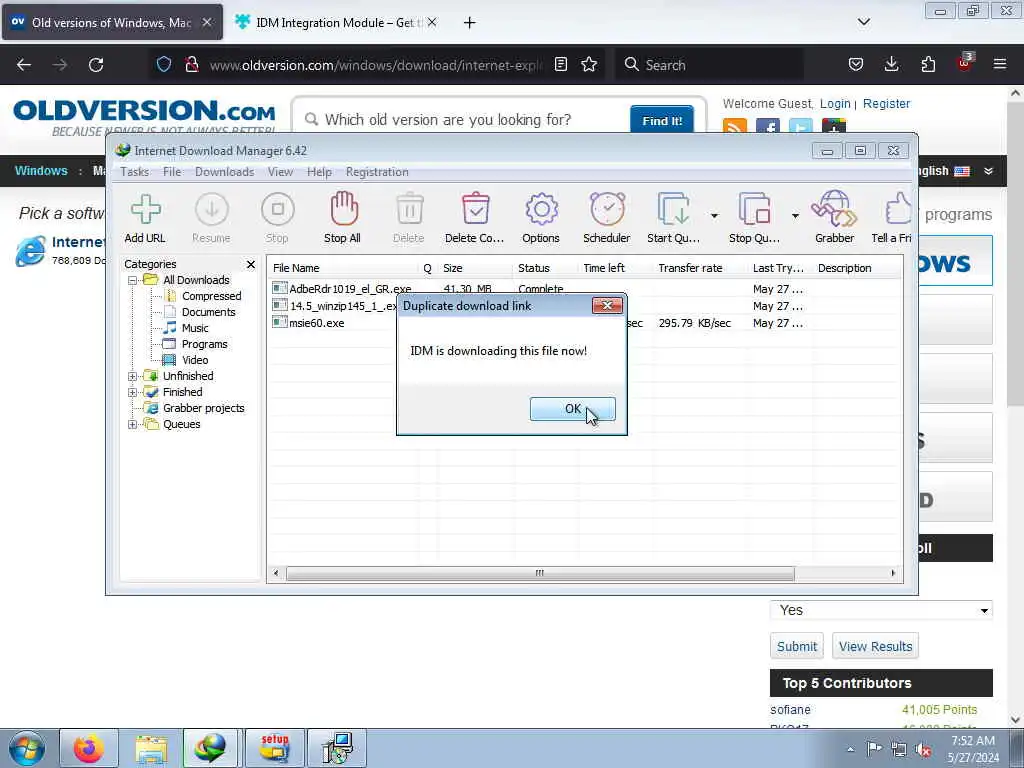Open Firefox extensions puzzle icon
The height and width of the screenshot is (768, 1024).
(928, 64)
